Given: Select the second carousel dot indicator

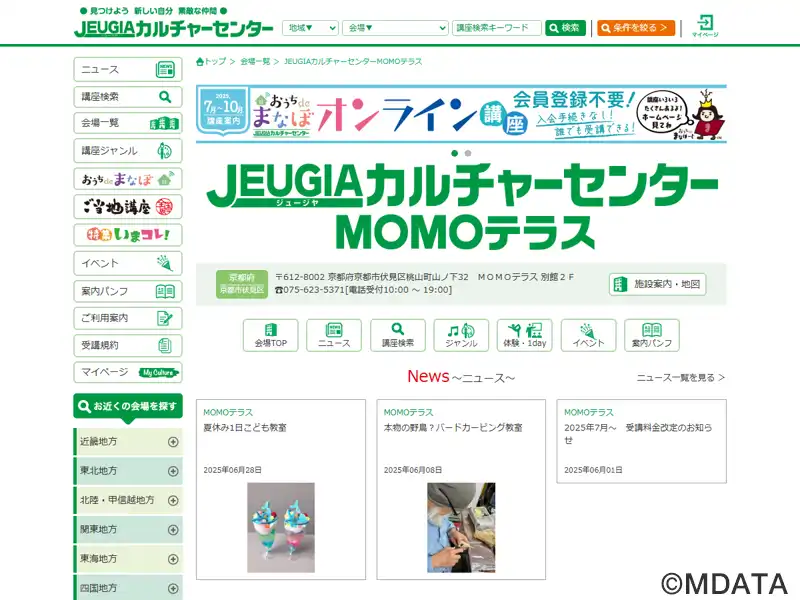Looking at the screenshot, I should pos(468,153).
